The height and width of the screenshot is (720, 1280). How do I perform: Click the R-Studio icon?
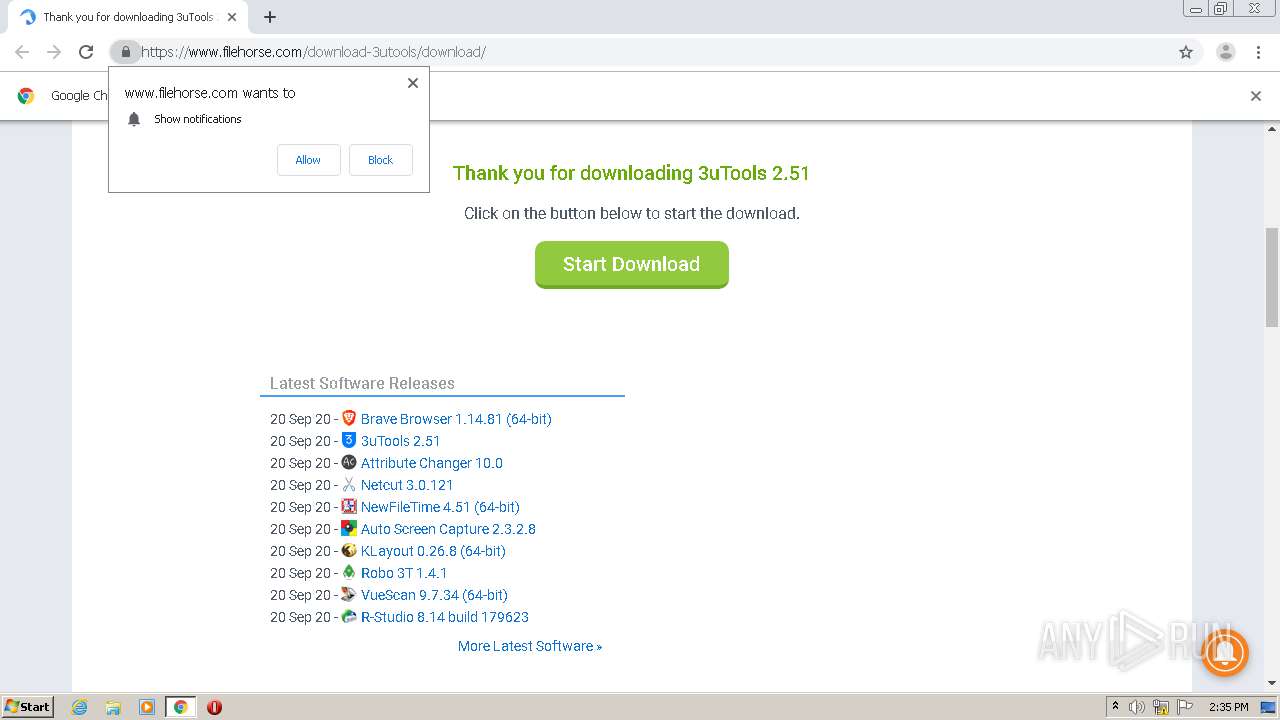(x=349, y=616)
